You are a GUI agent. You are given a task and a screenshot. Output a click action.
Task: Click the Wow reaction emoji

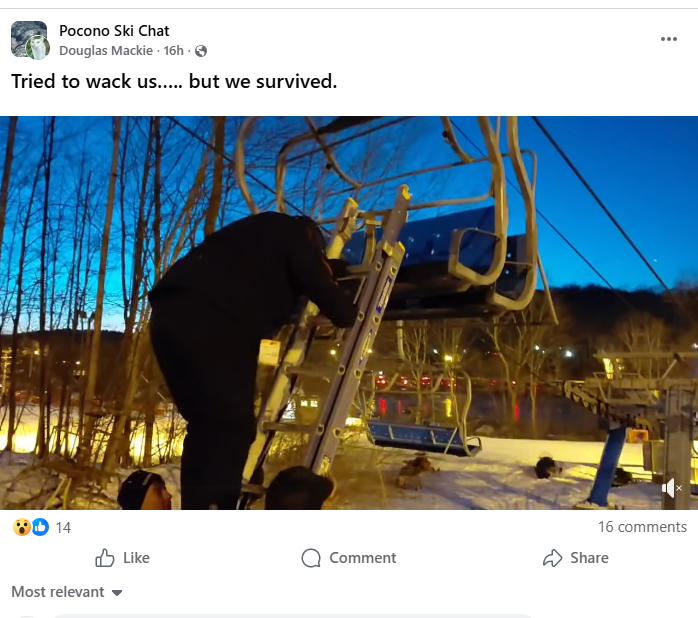[21, 527]
